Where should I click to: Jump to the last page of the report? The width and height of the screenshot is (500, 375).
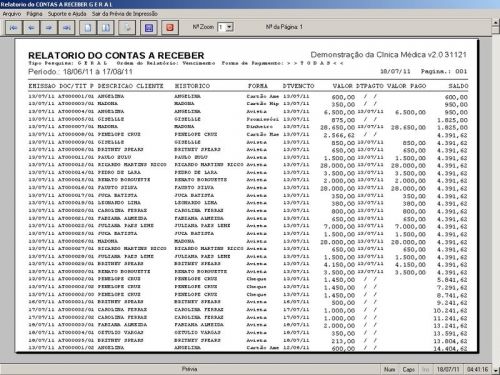tap(67, 28)
